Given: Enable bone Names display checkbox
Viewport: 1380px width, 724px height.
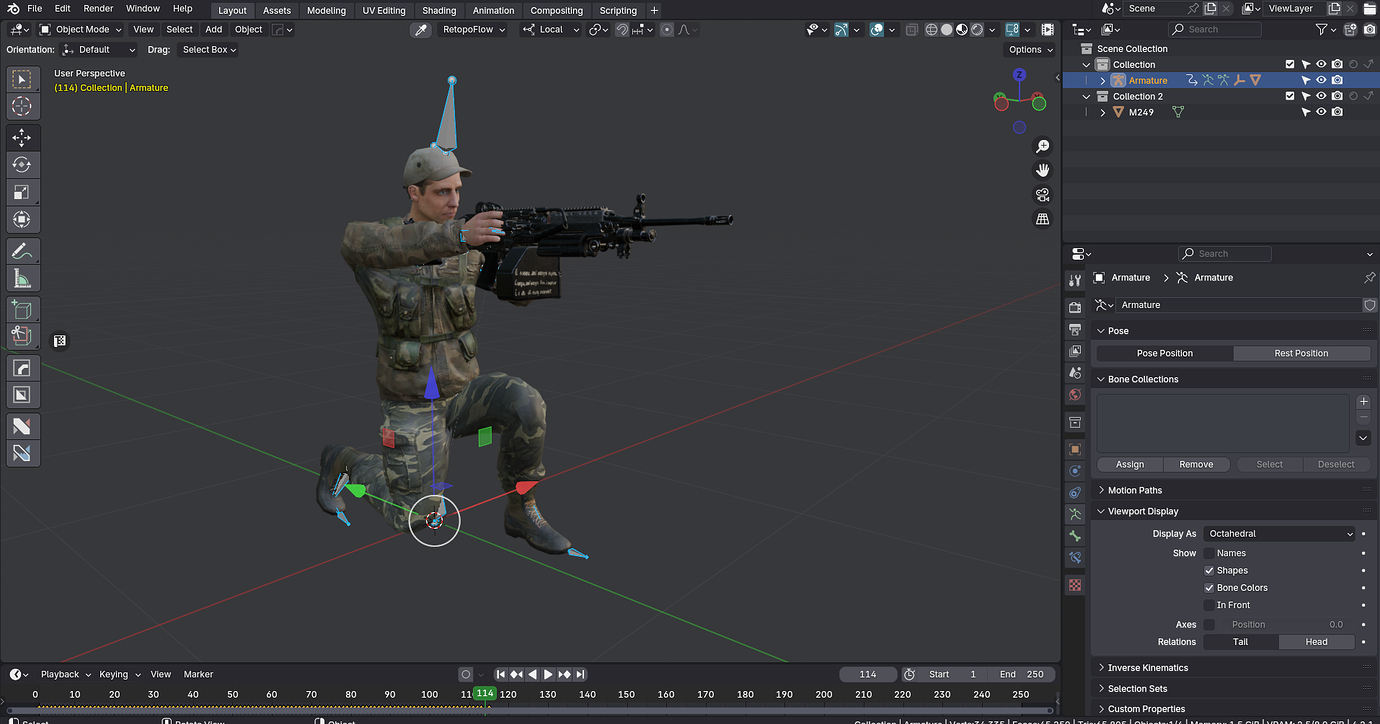Looking at the screenshot, I should 1209,553.
